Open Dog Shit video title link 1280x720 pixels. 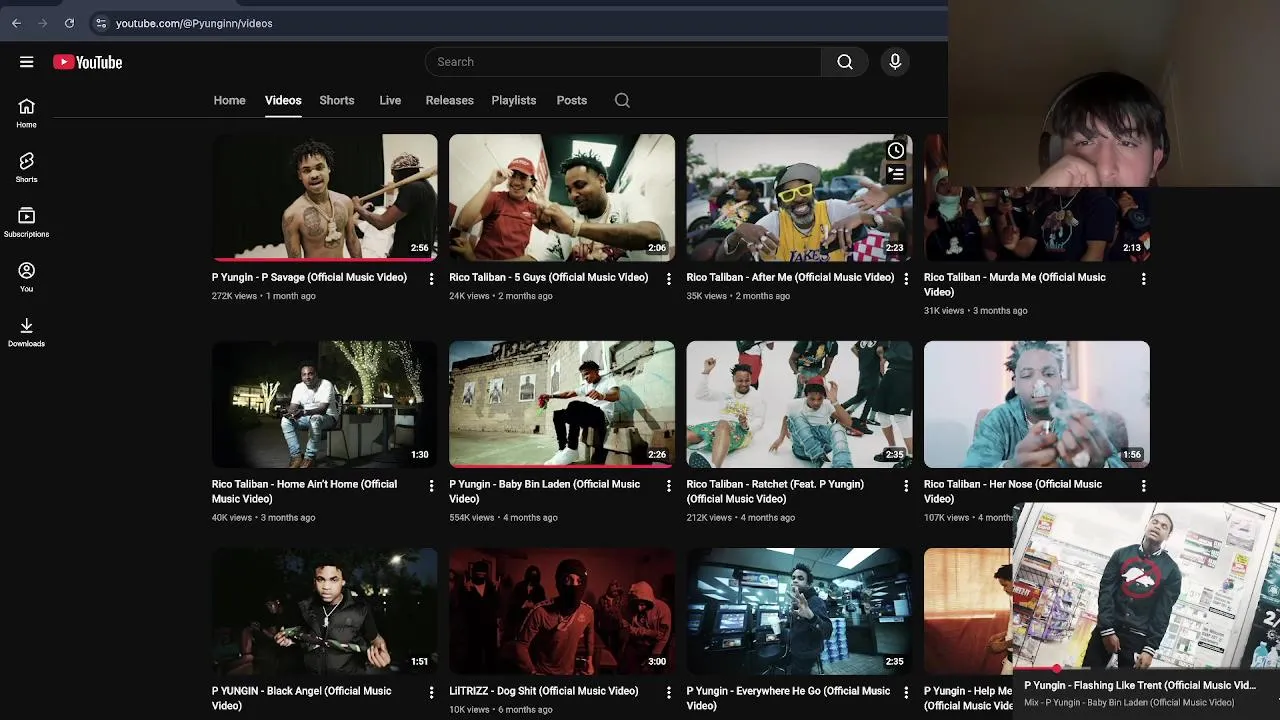point(544,691)
